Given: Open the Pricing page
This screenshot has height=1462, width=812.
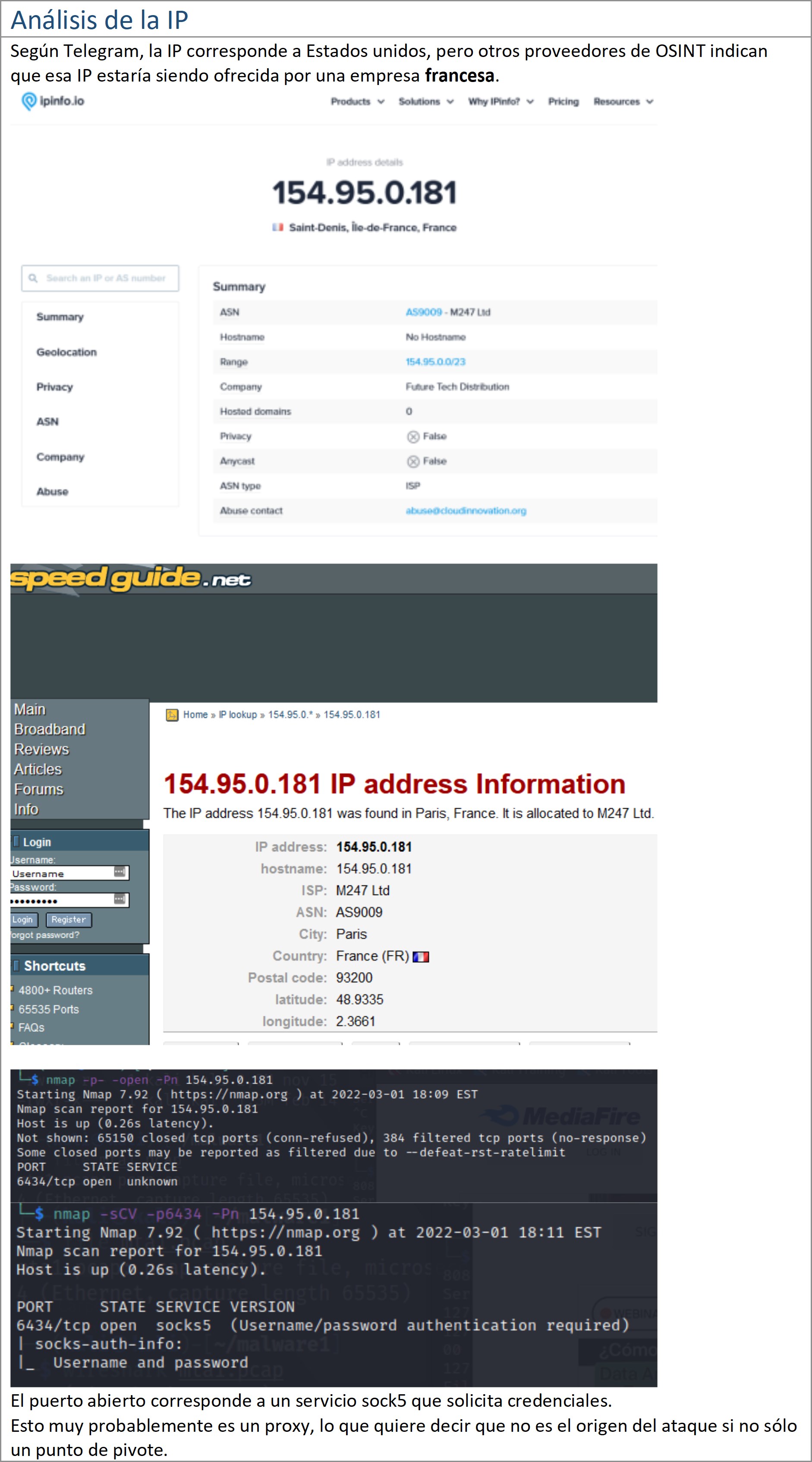Looking at the screenshot, I should 563,101.
